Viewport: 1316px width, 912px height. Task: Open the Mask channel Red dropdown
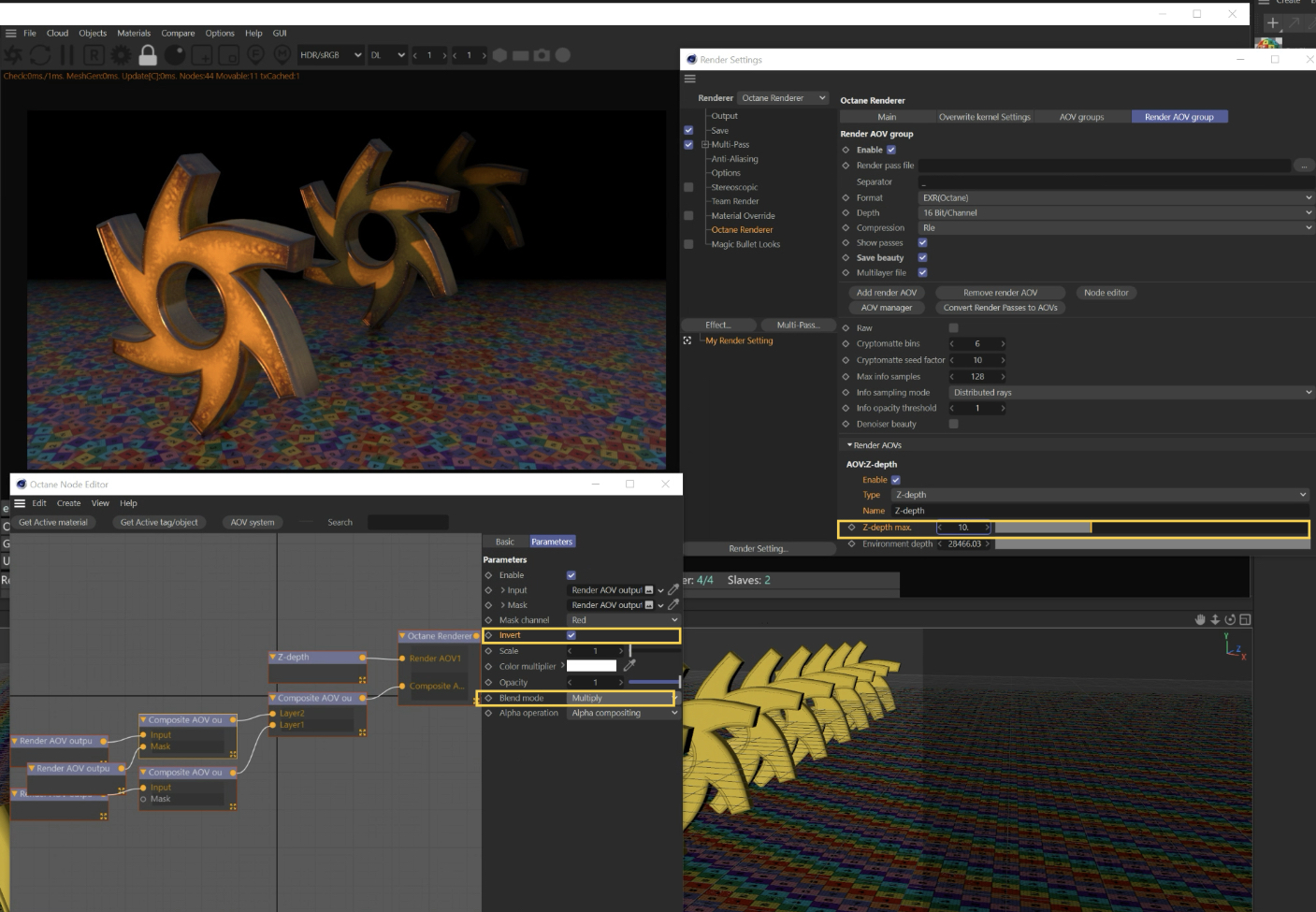click(623, 620)
